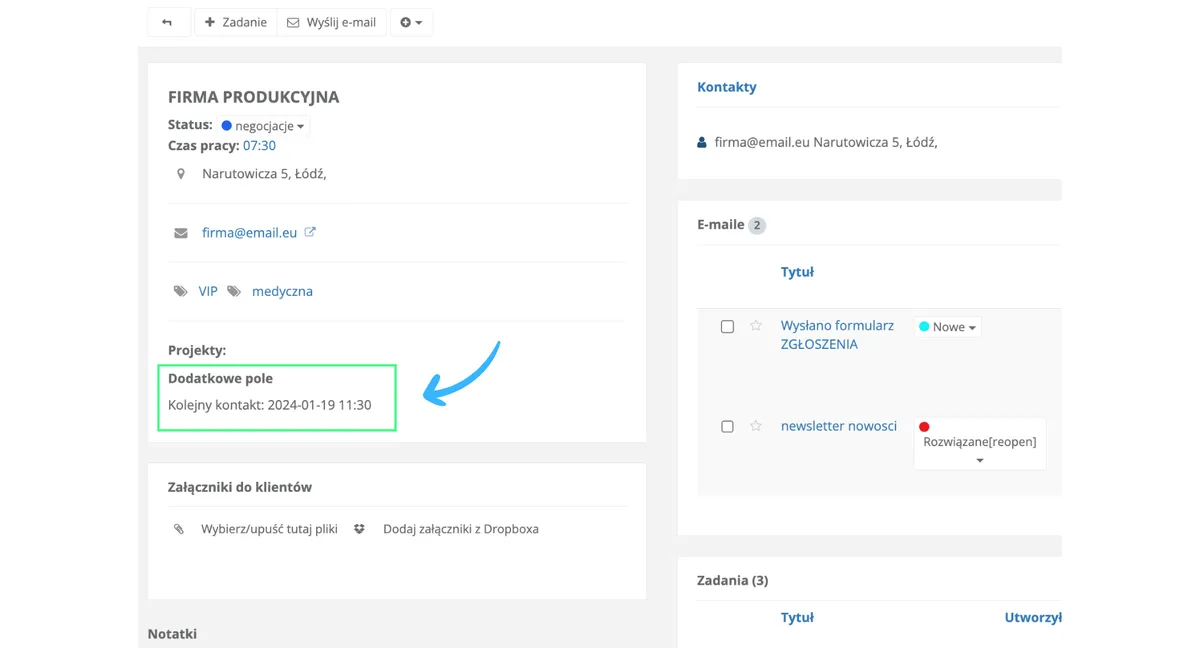Open the VIP tag

pyautogui.click(x=208, y=291)
